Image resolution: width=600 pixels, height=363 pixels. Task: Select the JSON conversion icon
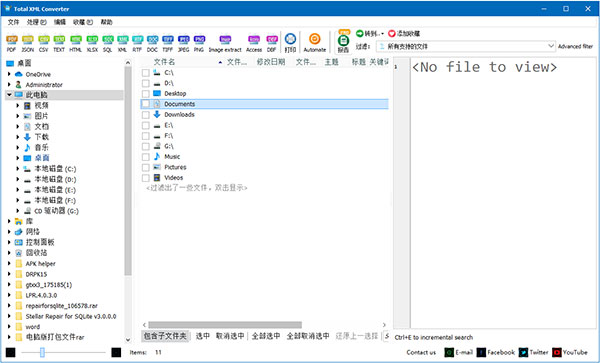pyautogui.click(x=28, y=43)
